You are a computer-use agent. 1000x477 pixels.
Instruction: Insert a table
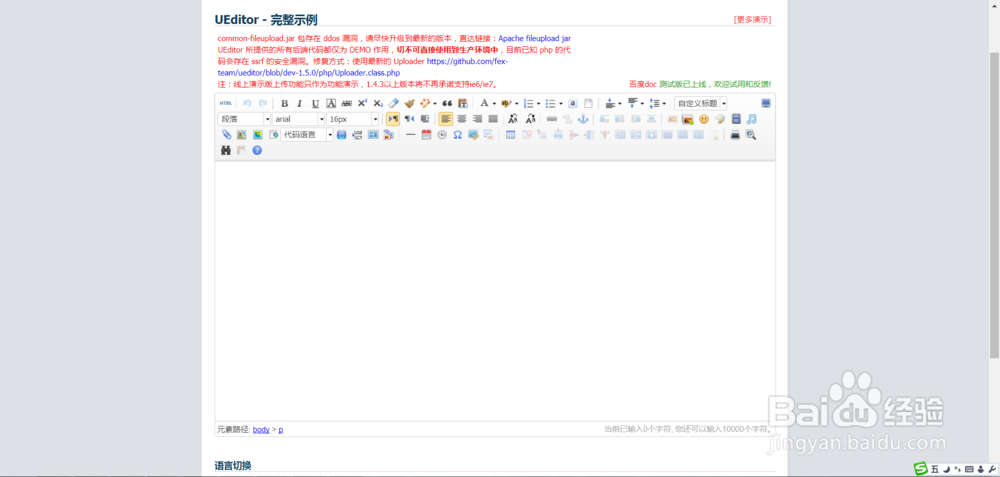pos(510,135)
